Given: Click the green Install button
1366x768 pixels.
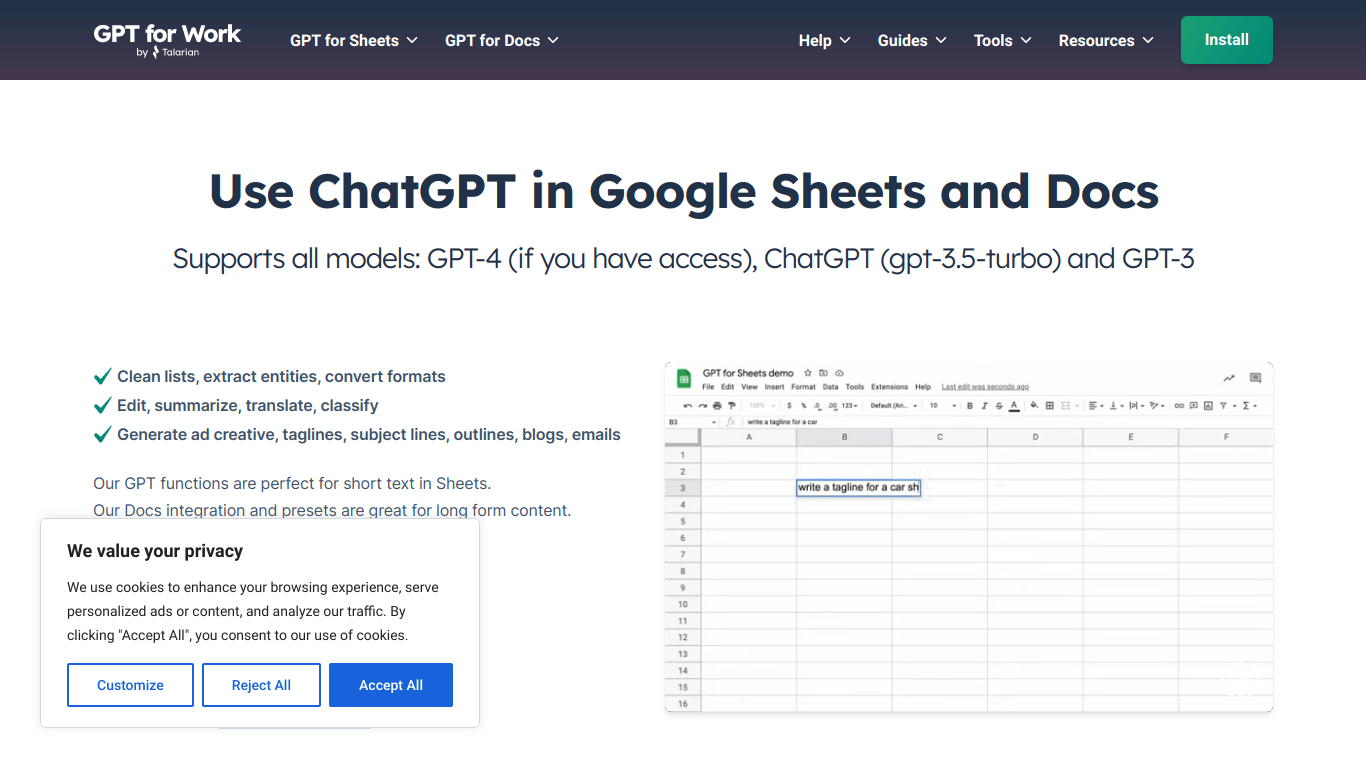Looking at the screenshot, I should pyautogui.click(x=1226, y=40).
